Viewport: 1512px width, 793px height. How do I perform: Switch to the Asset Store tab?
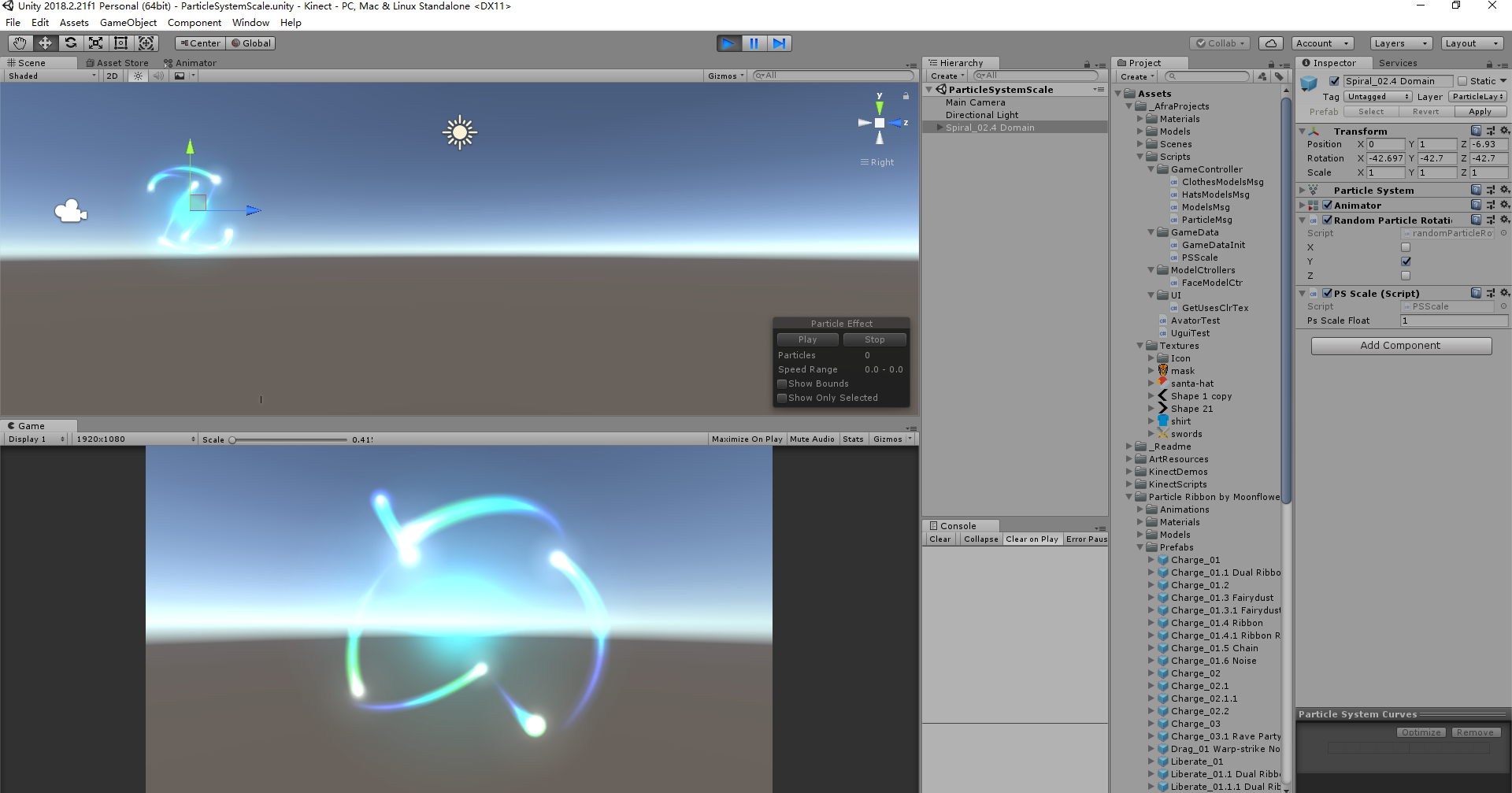coord(117,62)
